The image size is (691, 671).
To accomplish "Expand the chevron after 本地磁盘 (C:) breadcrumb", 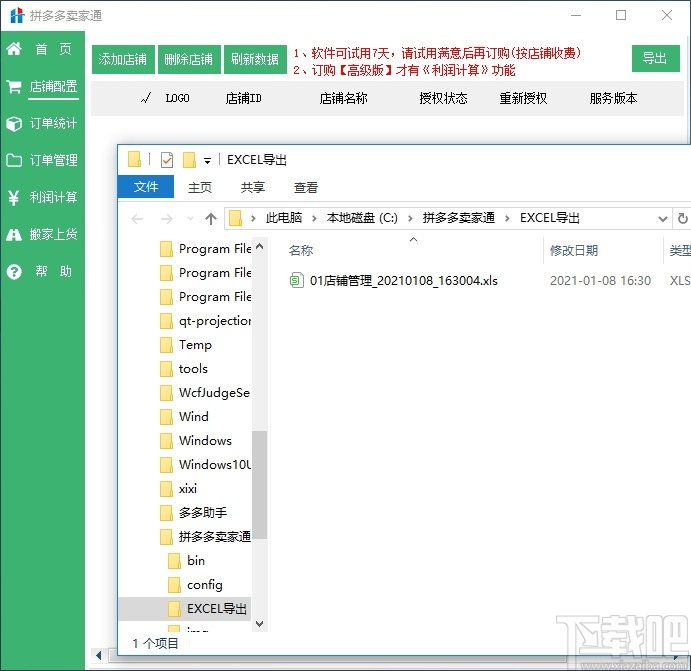I will pyautogui.click(x=410, y=219).
